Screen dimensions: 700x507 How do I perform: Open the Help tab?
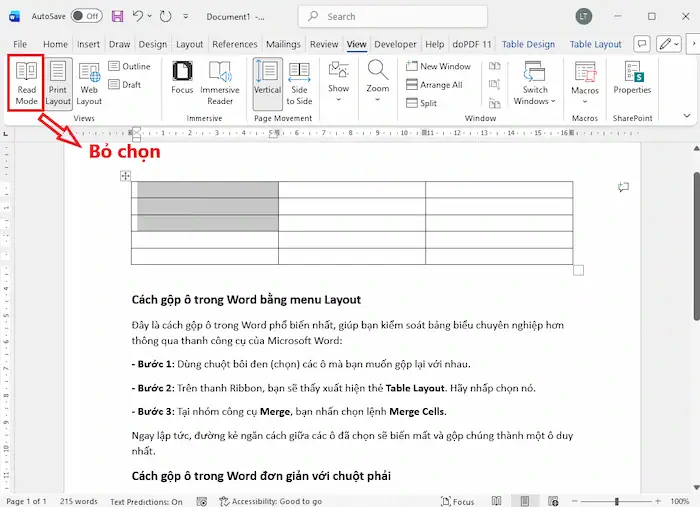(434, 44)
